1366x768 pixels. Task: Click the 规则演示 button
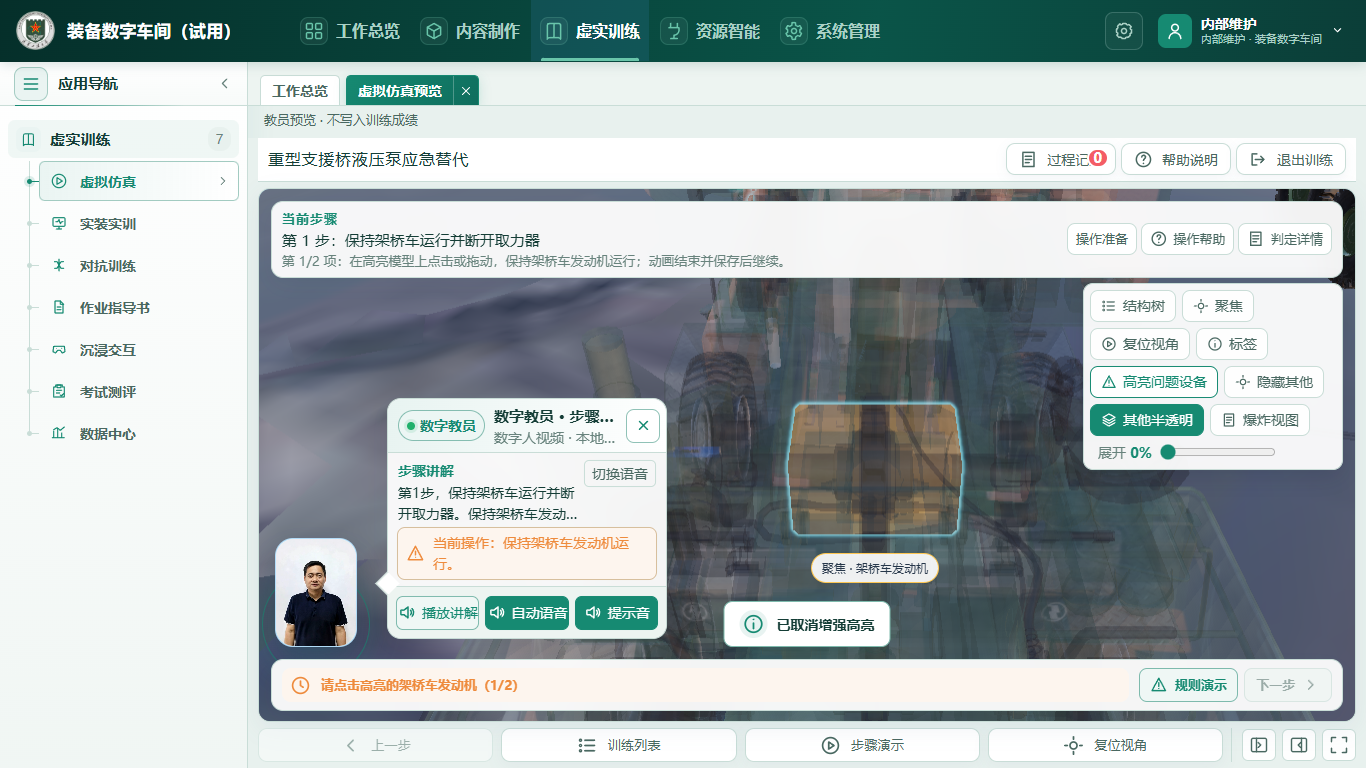coord(1189,685)
